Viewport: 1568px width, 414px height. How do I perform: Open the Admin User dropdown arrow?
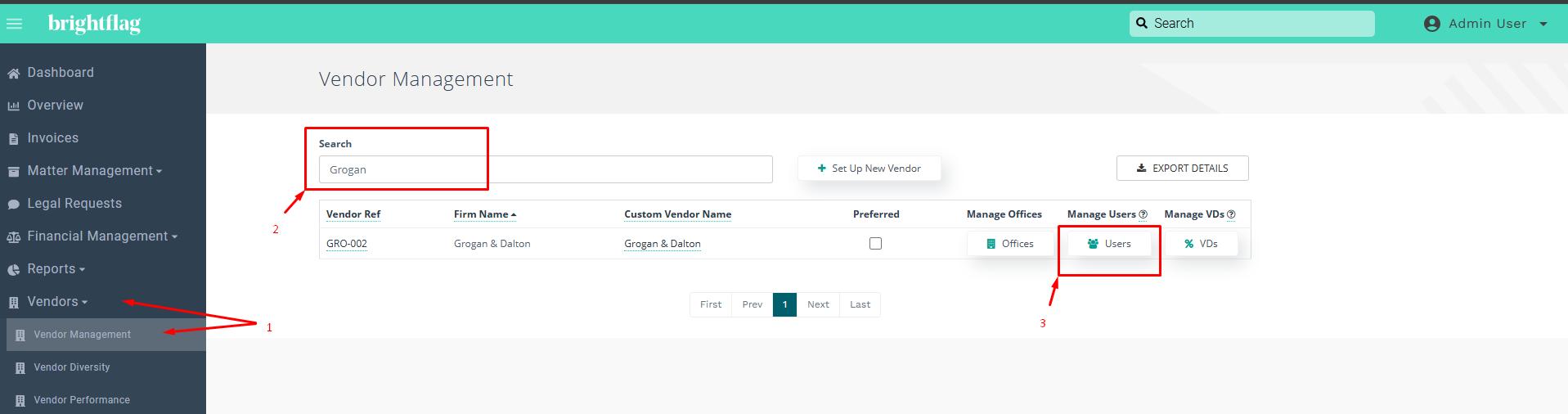click(x=1543, y=24)
